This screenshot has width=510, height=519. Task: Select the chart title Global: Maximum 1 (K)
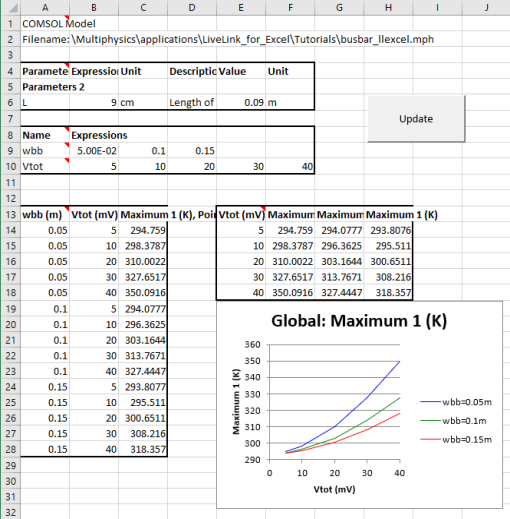point(359,321)
